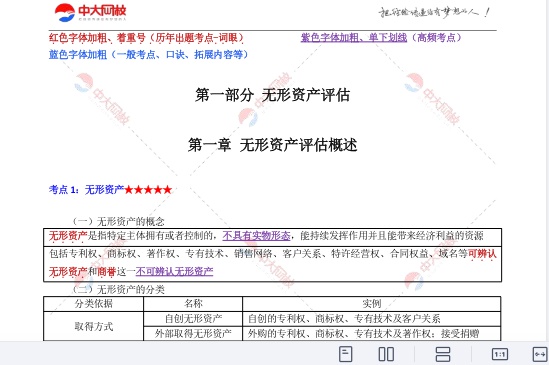Click the red bold 可辨认 text
Image resolution: width=549 pixels, height=365 pixels.
click(482, 254)
